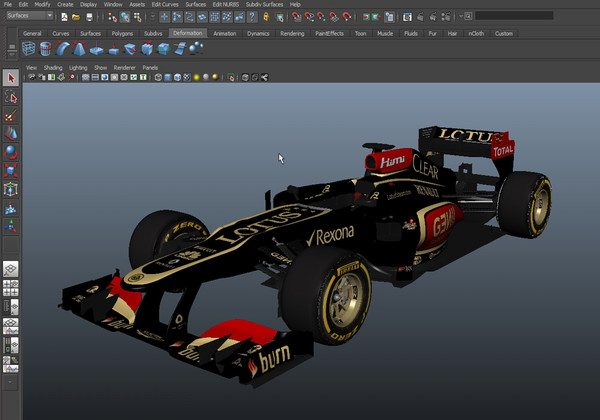Open the Create menu
The width and height of the screenshot is (600, 420).
[x=65, y=5]
